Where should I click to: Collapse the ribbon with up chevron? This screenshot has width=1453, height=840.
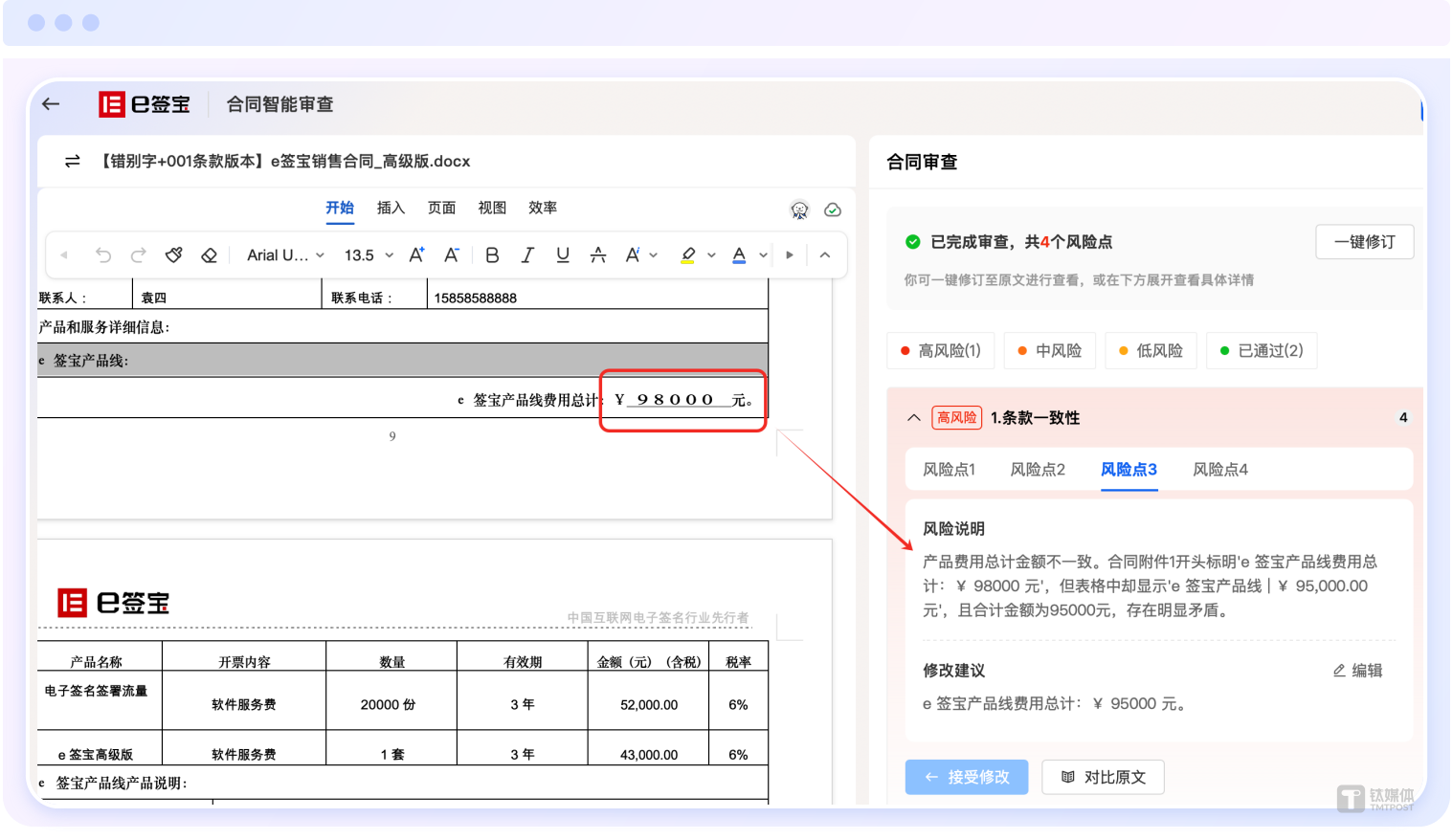pyautogui.click(x=825, y=255)
